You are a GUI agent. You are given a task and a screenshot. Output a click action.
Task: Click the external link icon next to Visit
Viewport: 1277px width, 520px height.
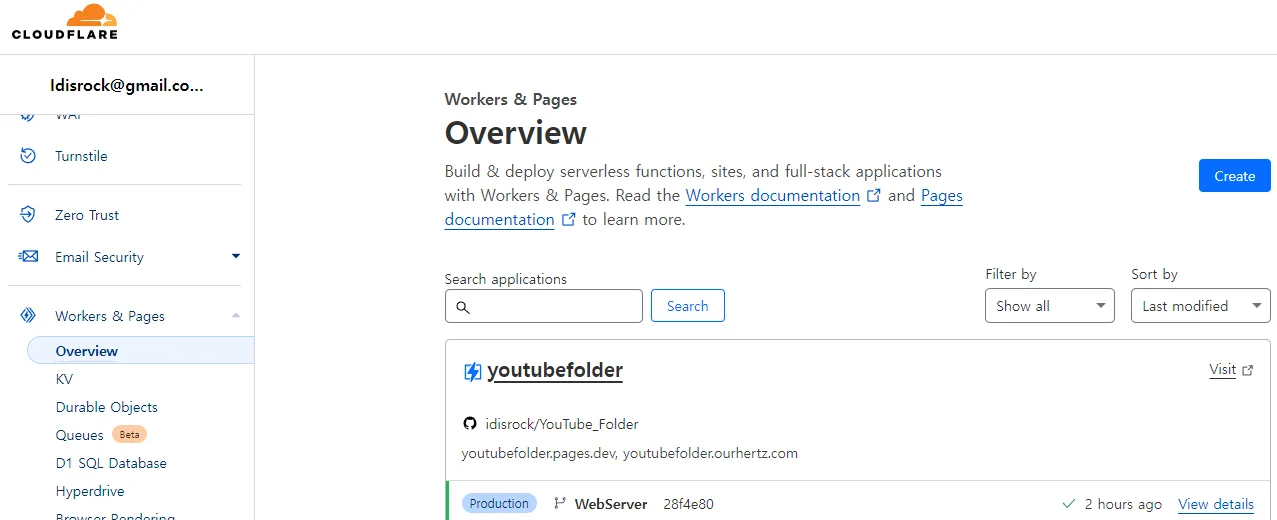1247,370
